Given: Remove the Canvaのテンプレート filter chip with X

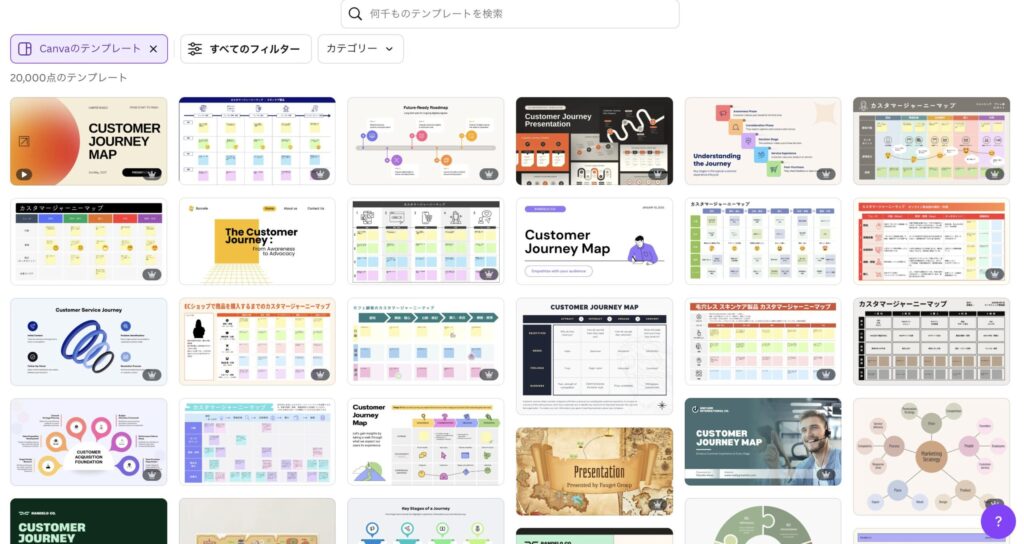Looking at the screenshot, I should coord(153,49).
